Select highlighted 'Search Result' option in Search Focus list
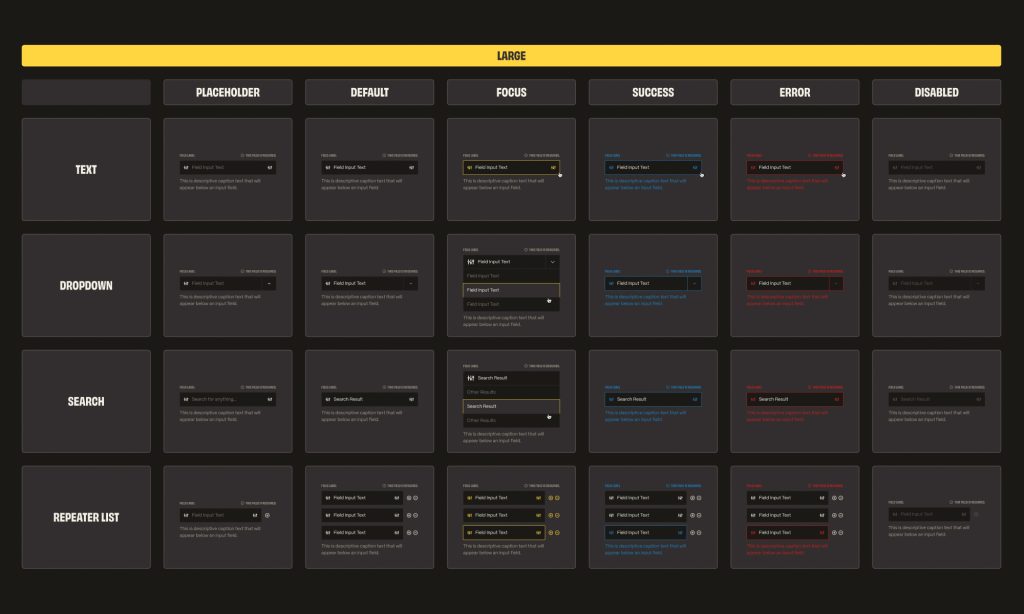Image resolution: width=1024 pixels, height=614 pixels. [x=511, y=406]
